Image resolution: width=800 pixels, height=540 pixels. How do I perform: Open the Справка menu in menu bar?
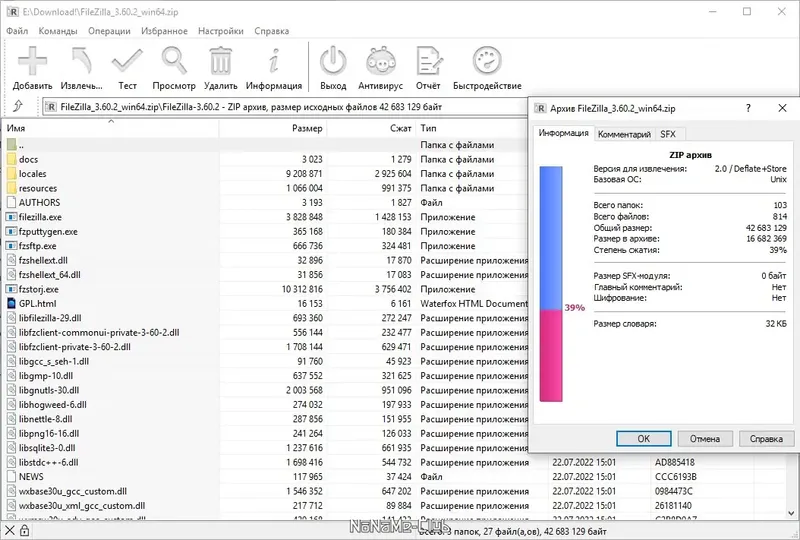[271, 31]
